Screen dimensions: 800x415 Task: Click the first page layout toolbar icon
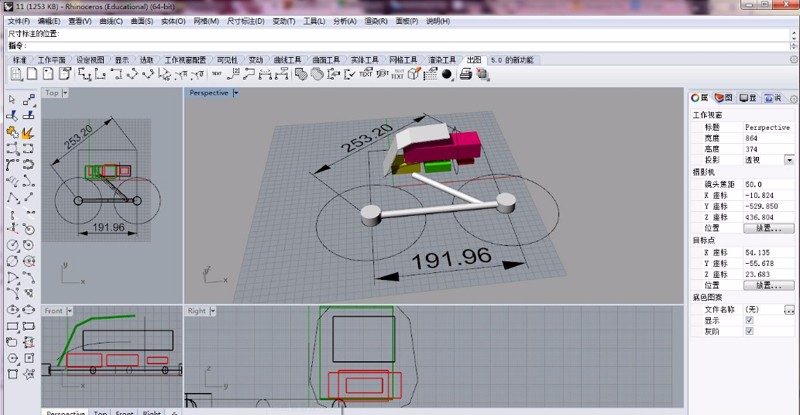pyautogui.click(x=17, y=74)
